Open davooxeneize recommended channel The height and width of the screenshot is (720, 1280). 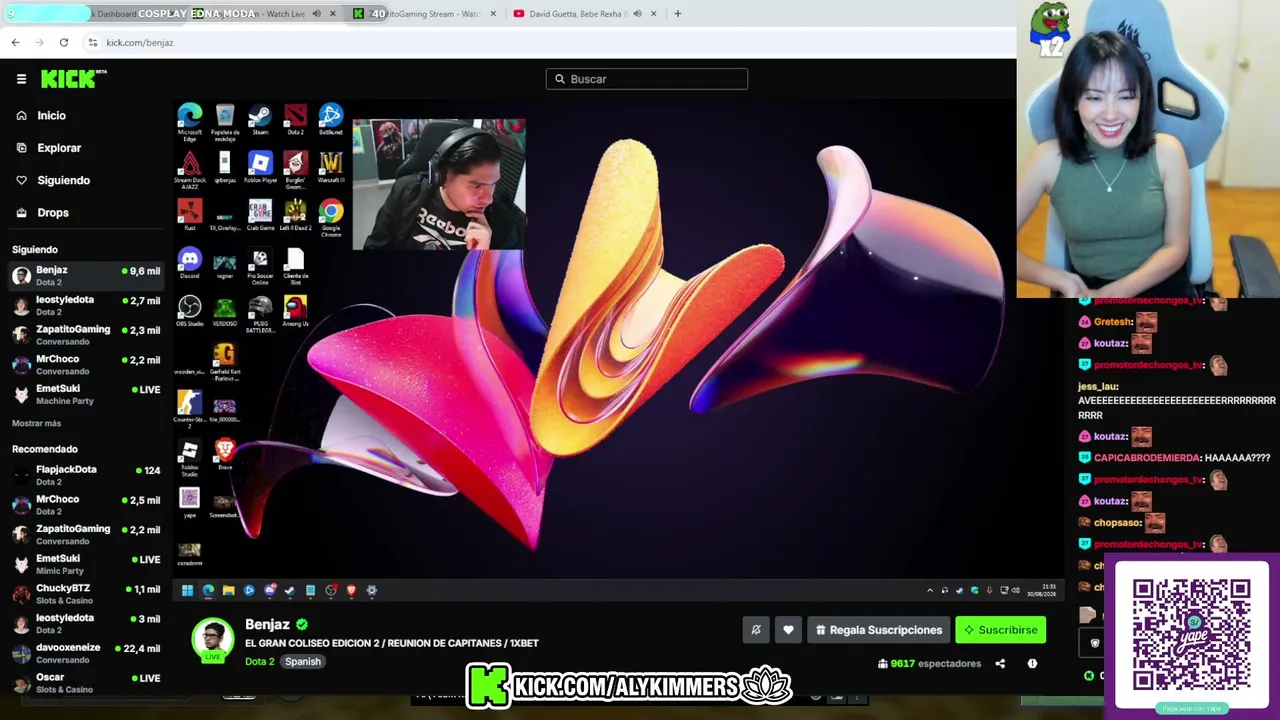pos(86,653)
